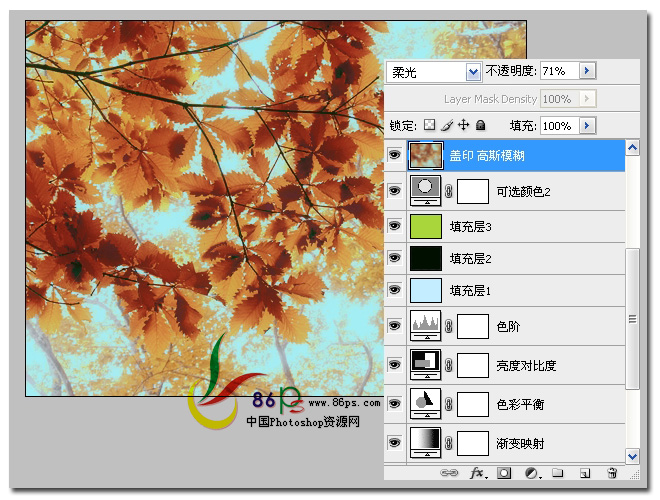This screenshot has width=660, height=500.
Task: Click the Layer Mask Density 100% field
Action: (560, 99)
